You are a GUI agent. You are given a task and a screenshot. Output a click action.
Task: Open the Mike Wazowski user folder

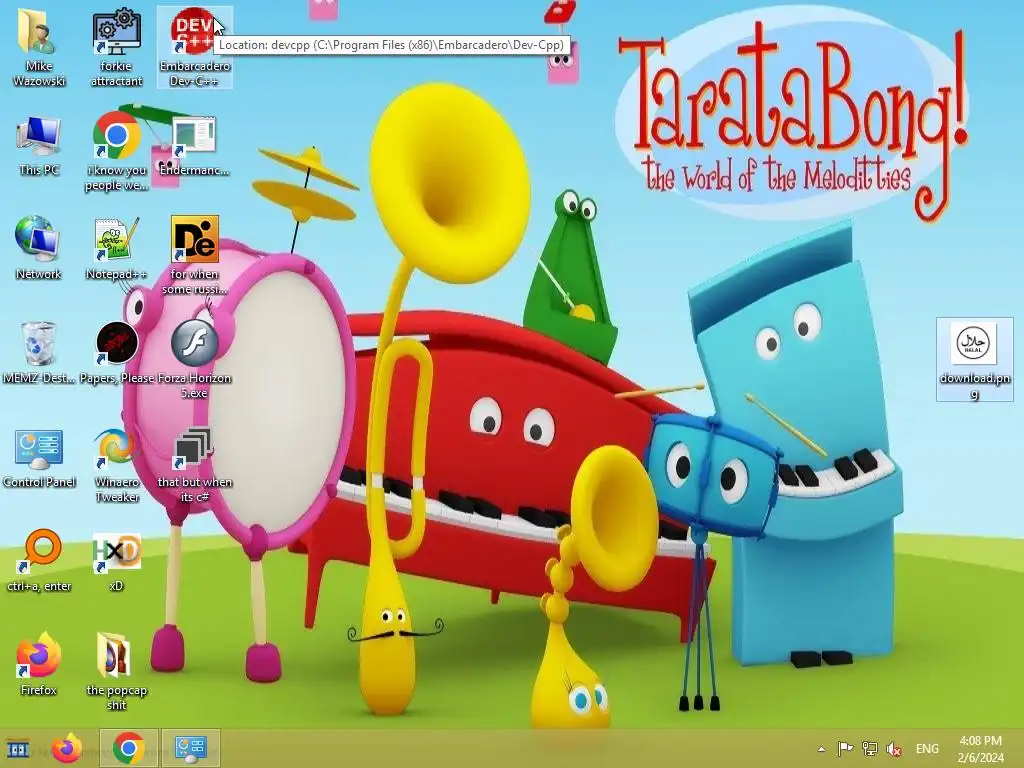(x=39, y=47)
